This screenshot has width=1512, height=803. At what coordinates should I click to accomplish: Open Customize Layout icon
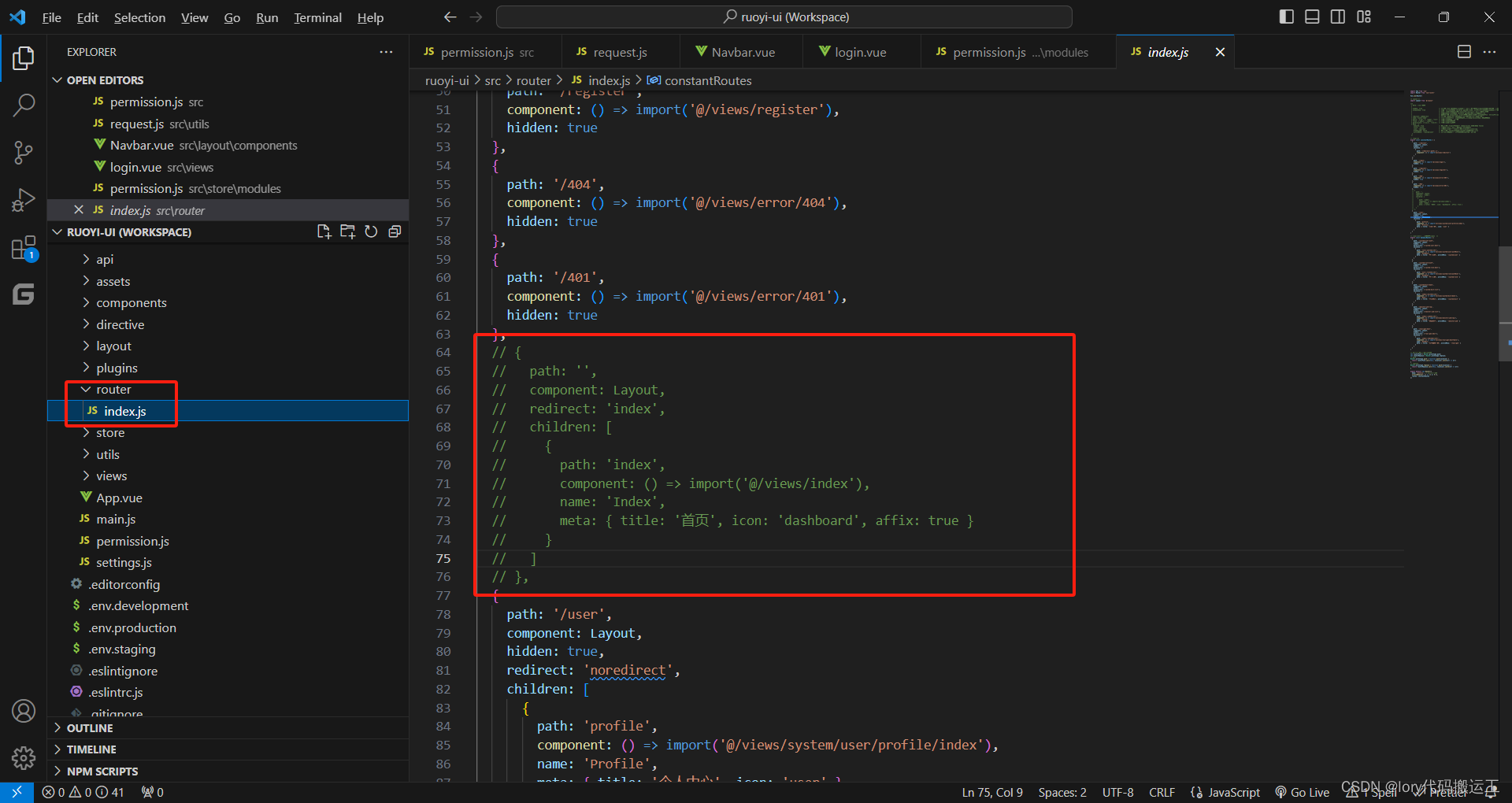[x=1364, y=17]
